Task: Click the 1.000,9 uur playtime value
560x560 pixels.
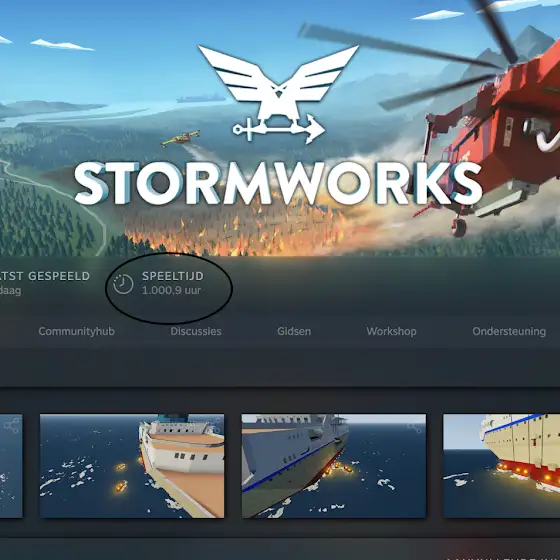Action: 171,290
